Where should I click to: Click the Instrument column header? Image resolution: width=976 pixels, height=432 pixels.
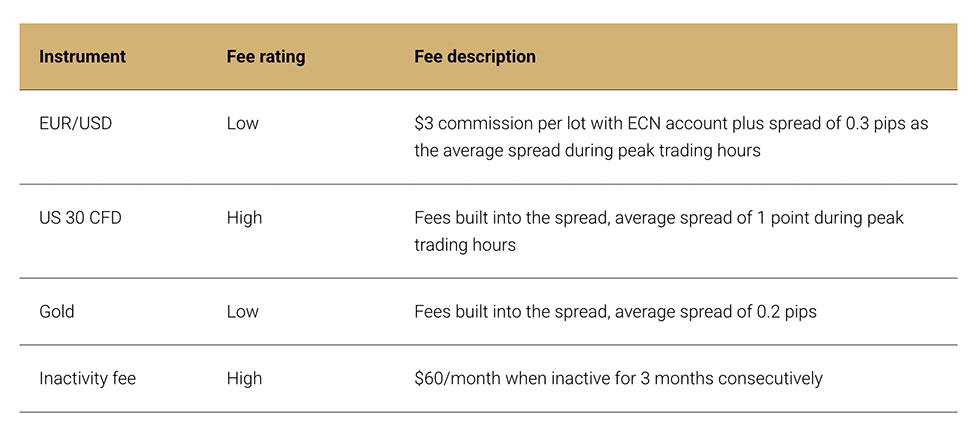pyautogui.click(x=82, y=56)
